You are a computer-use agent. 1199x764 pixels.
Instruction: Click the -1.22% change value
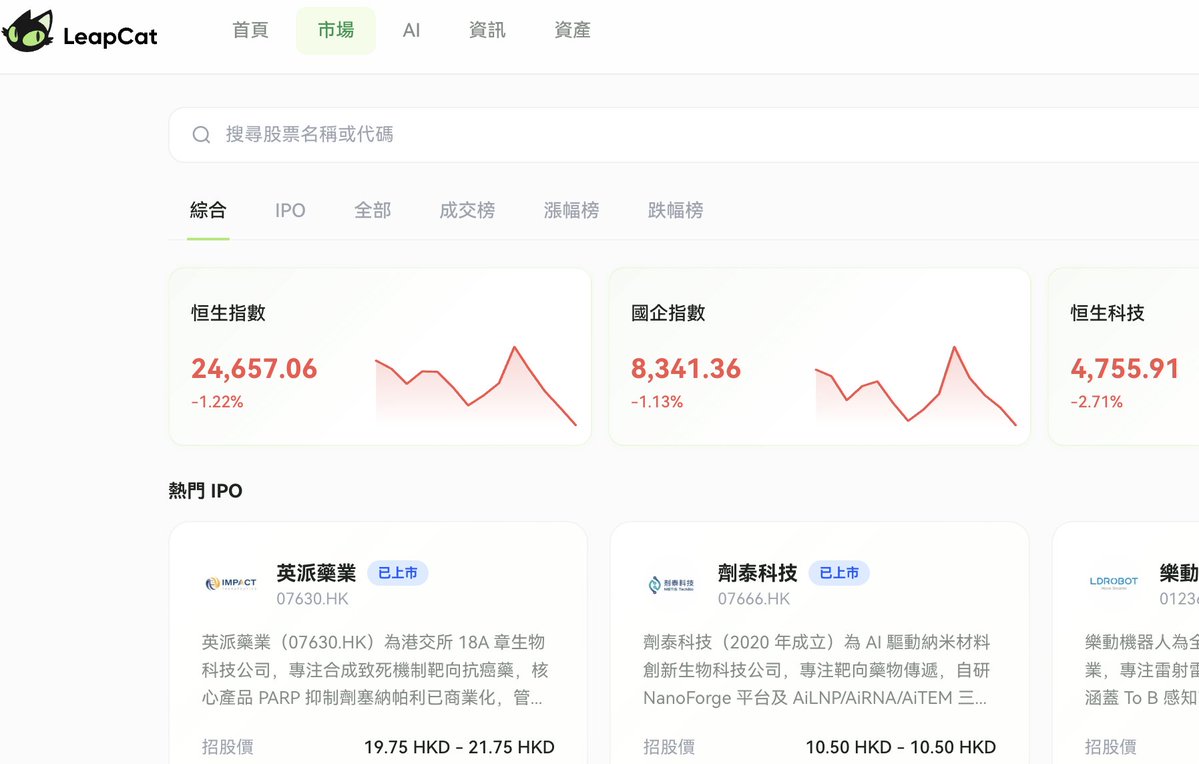pos(217,402)
